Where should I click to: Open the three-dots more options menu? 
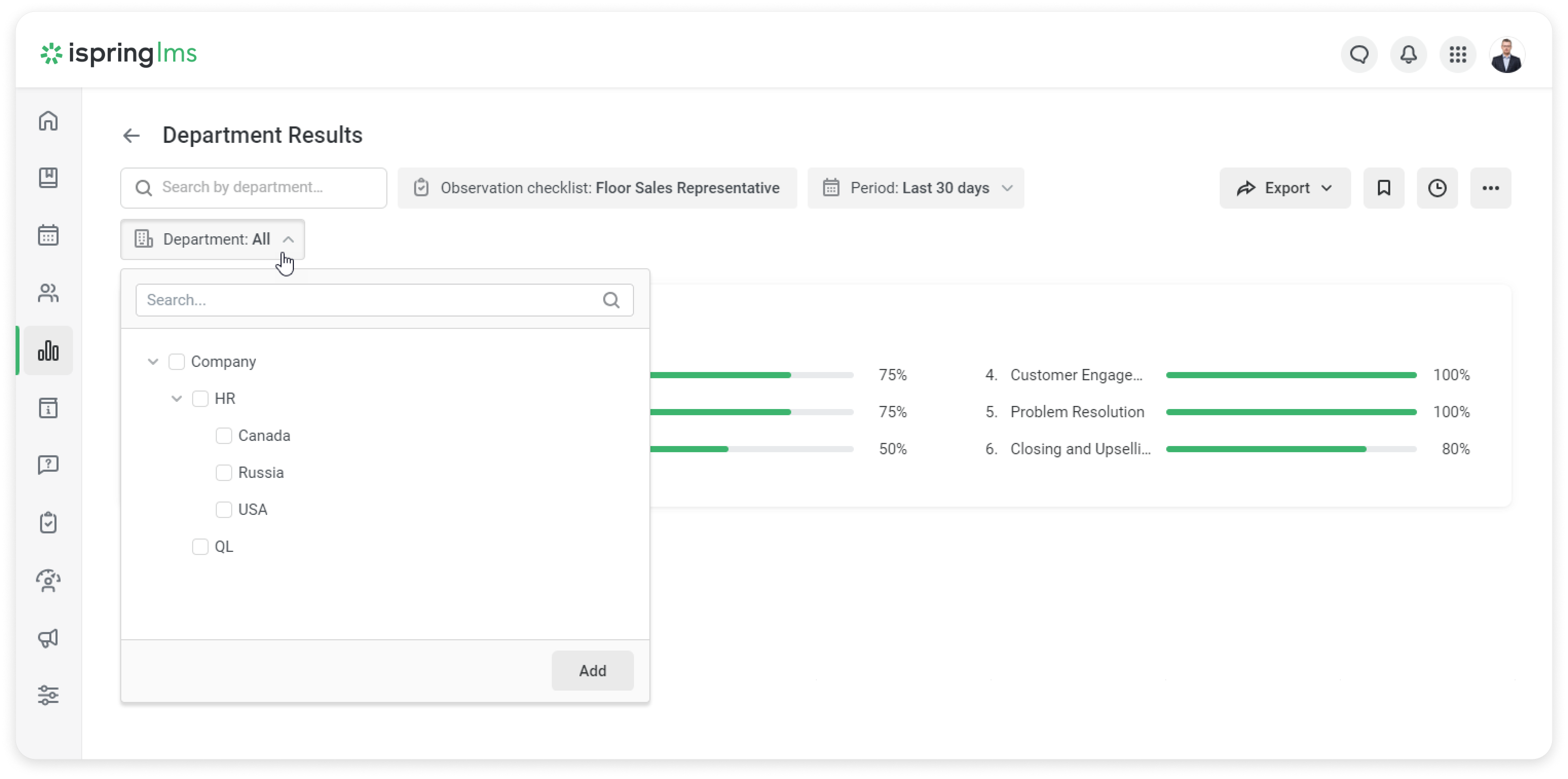(1491, 188)
